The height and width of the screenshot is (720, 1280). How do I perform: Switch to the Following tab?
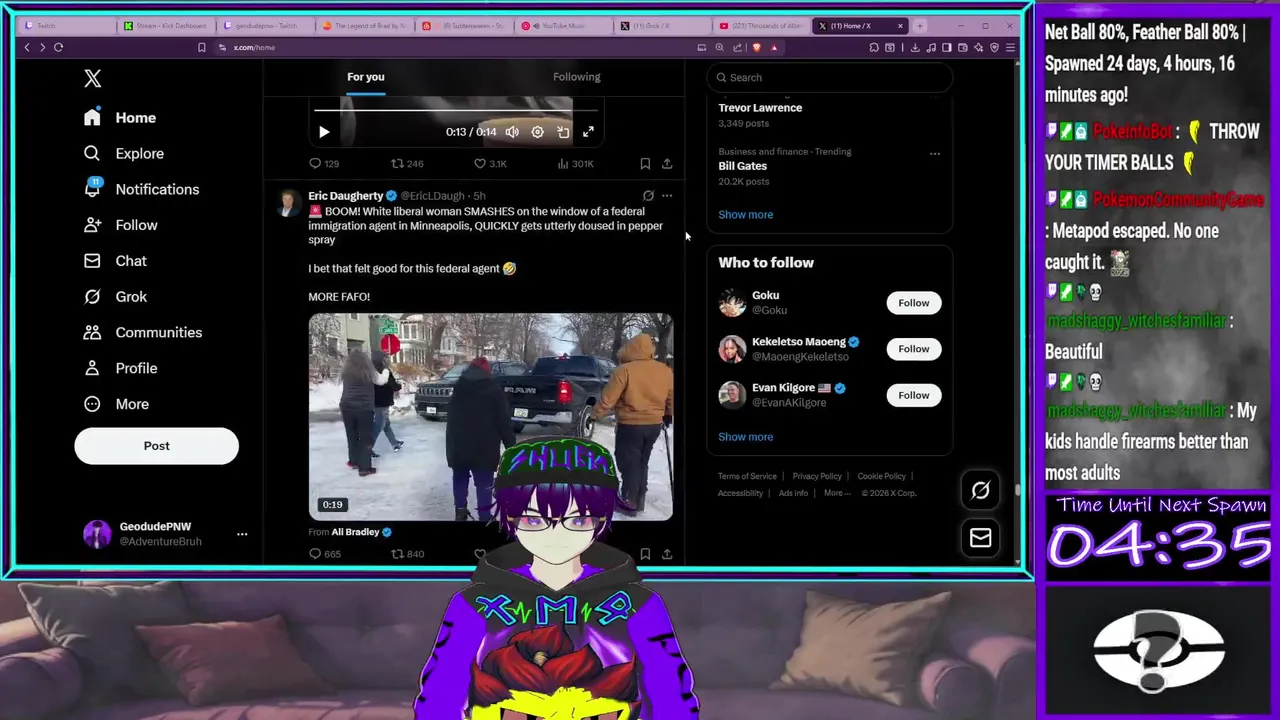click(576, 77)
